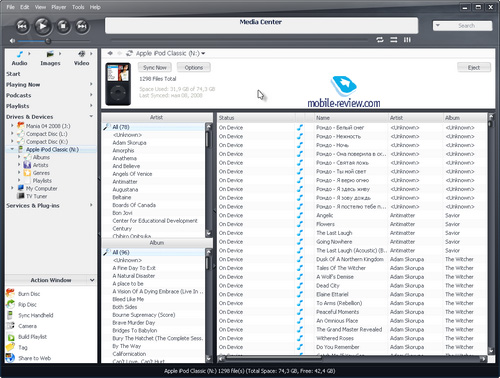
Task: Click the Build Playlist icon
Action: (x=11, y=337)
